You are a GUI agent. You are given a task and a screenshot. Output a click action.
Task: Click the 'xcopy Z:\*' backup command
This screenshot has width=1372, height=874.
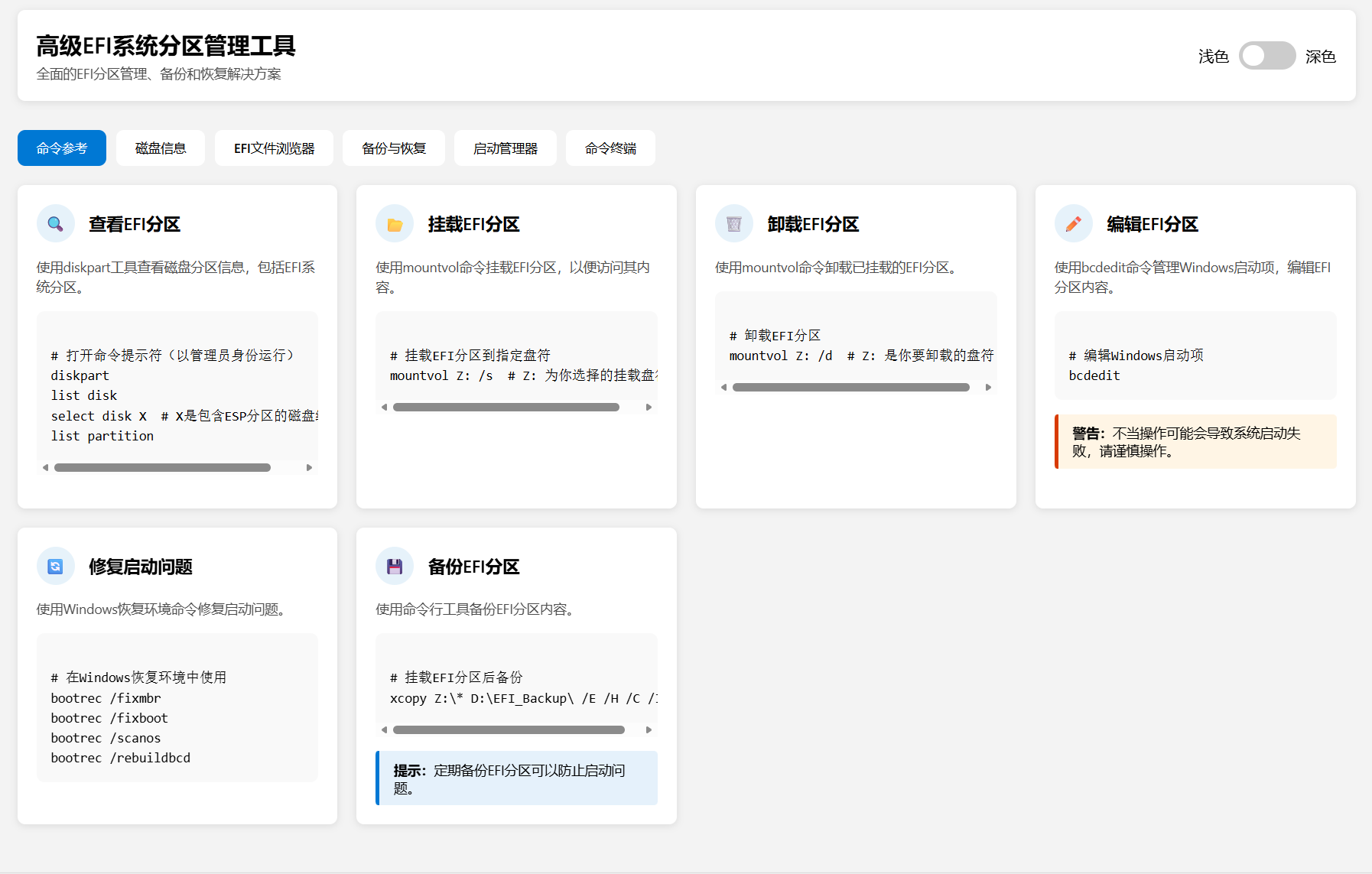coord(523,698)
